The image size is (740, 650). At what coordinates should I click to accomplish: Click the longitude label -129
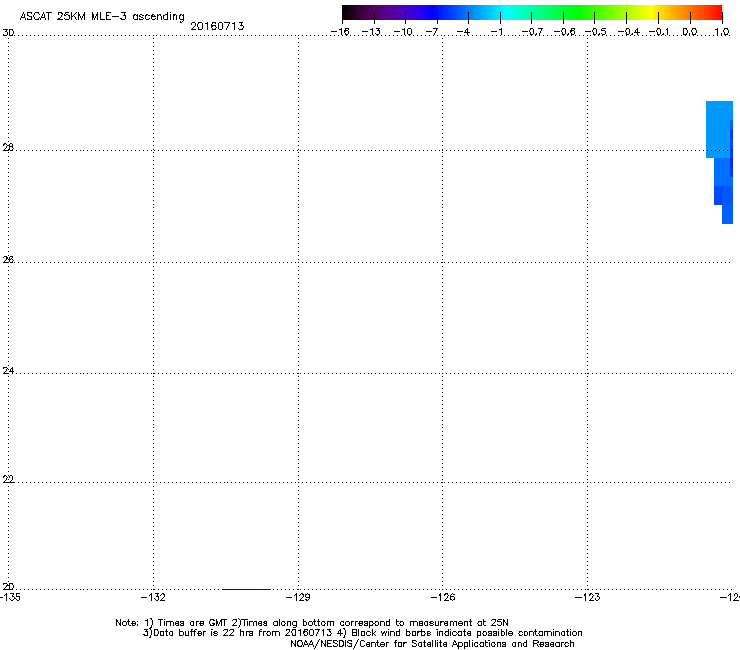298,597
